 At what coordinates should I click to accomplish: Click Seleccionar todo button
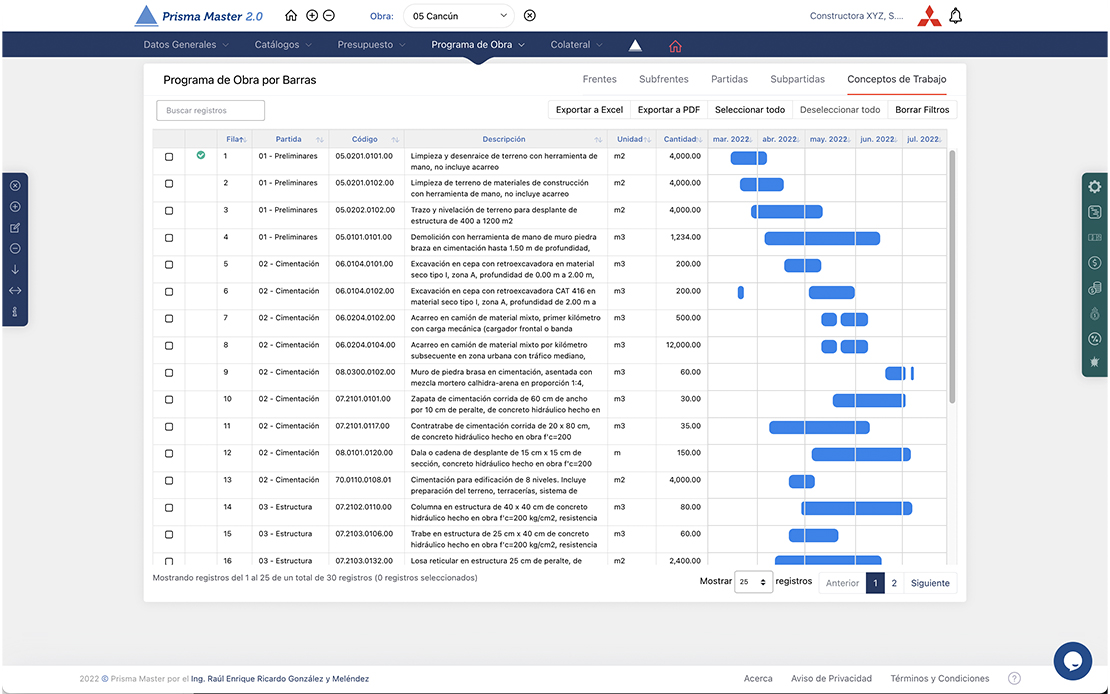[750, 110]
